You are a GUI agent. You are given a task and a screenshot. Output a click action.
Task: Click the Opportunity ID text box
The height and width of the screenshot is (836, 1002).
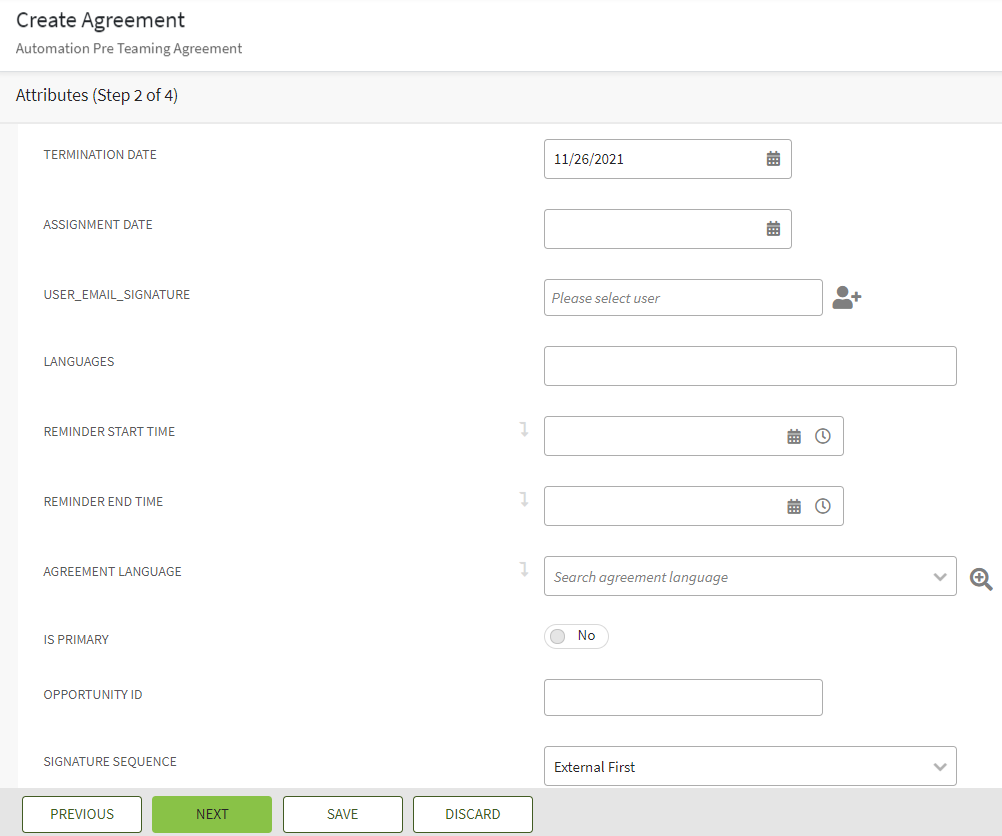click(x=683, y=698)
